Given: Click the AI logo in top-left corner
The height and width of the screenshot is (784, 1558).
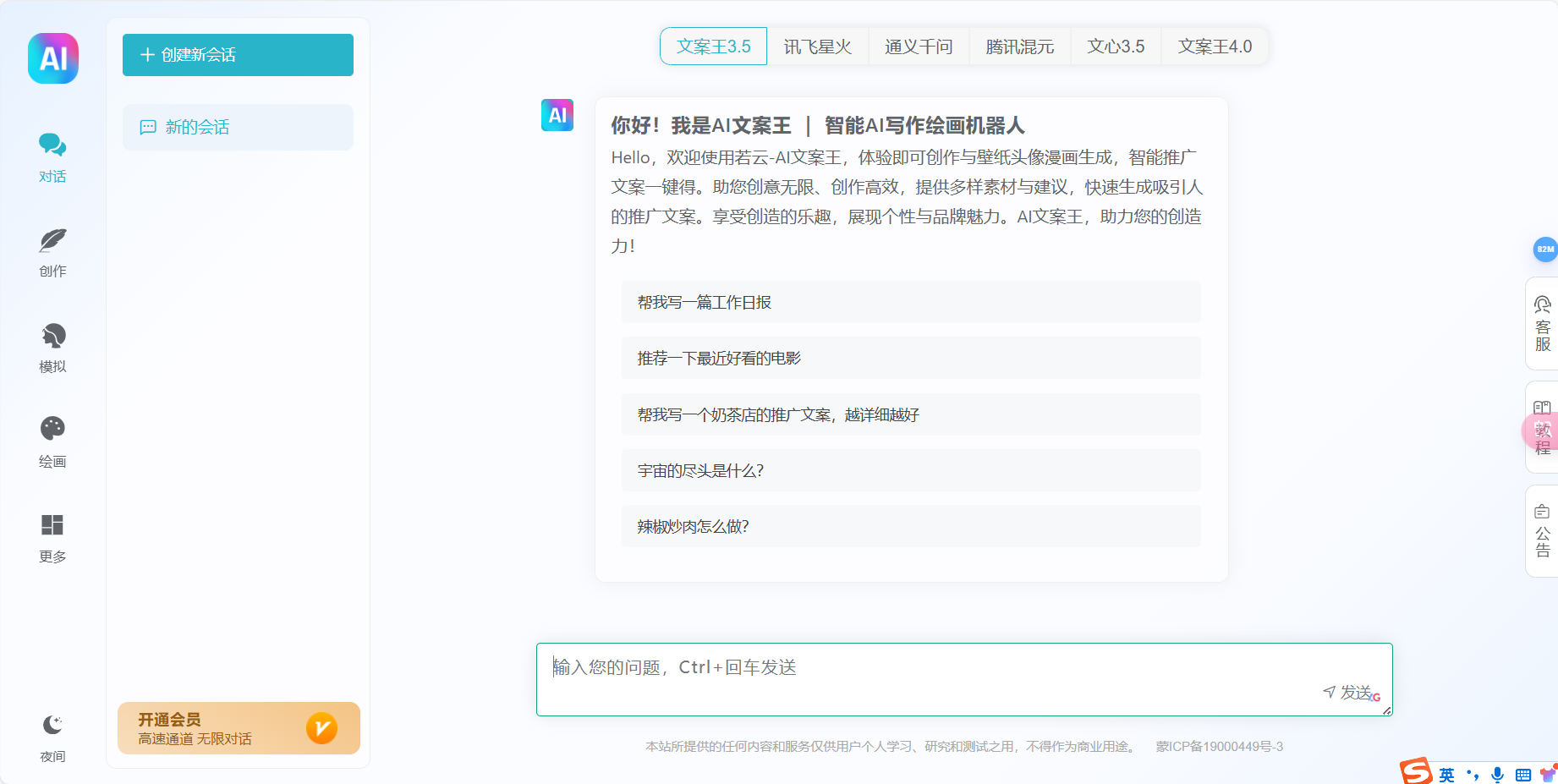Looking at the screenshot, I should click(52, 58).
